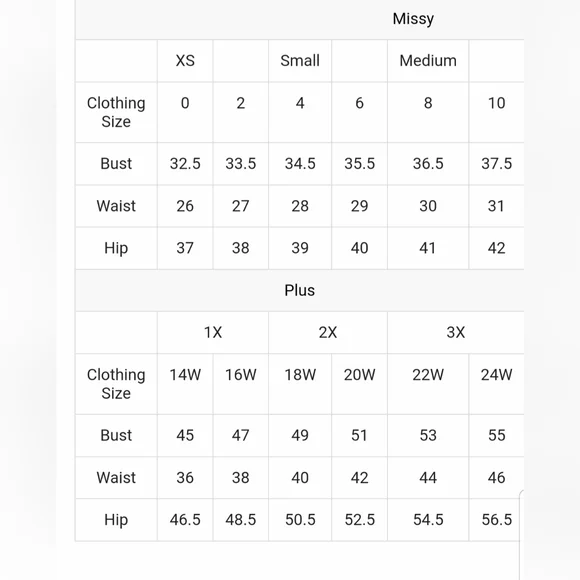Select the 3X size column header
Image resolution: width=580 pixels, height=580 pixels.
pos(456,332)
